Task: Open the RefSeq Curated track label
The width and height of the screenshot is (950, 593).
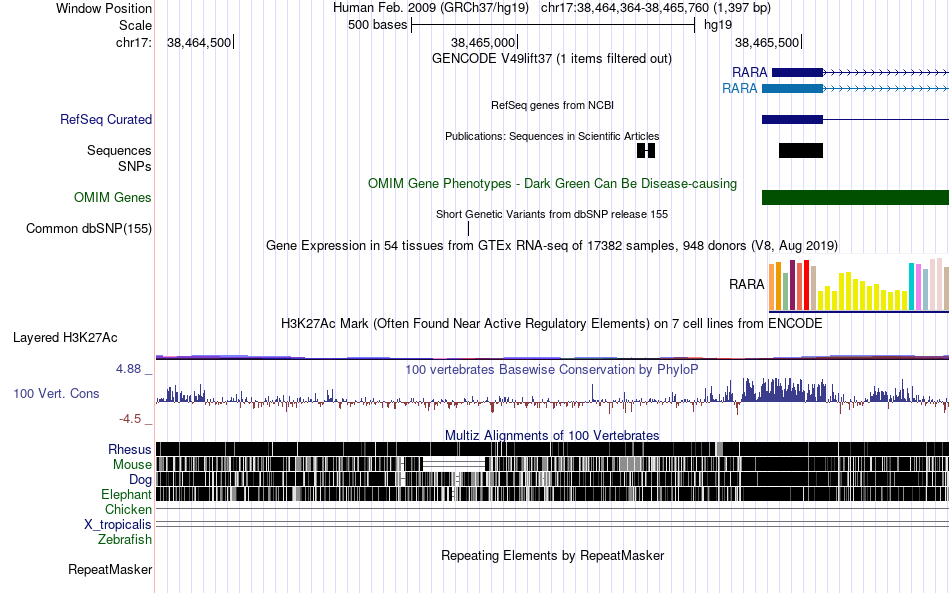Action: point(106,119)
